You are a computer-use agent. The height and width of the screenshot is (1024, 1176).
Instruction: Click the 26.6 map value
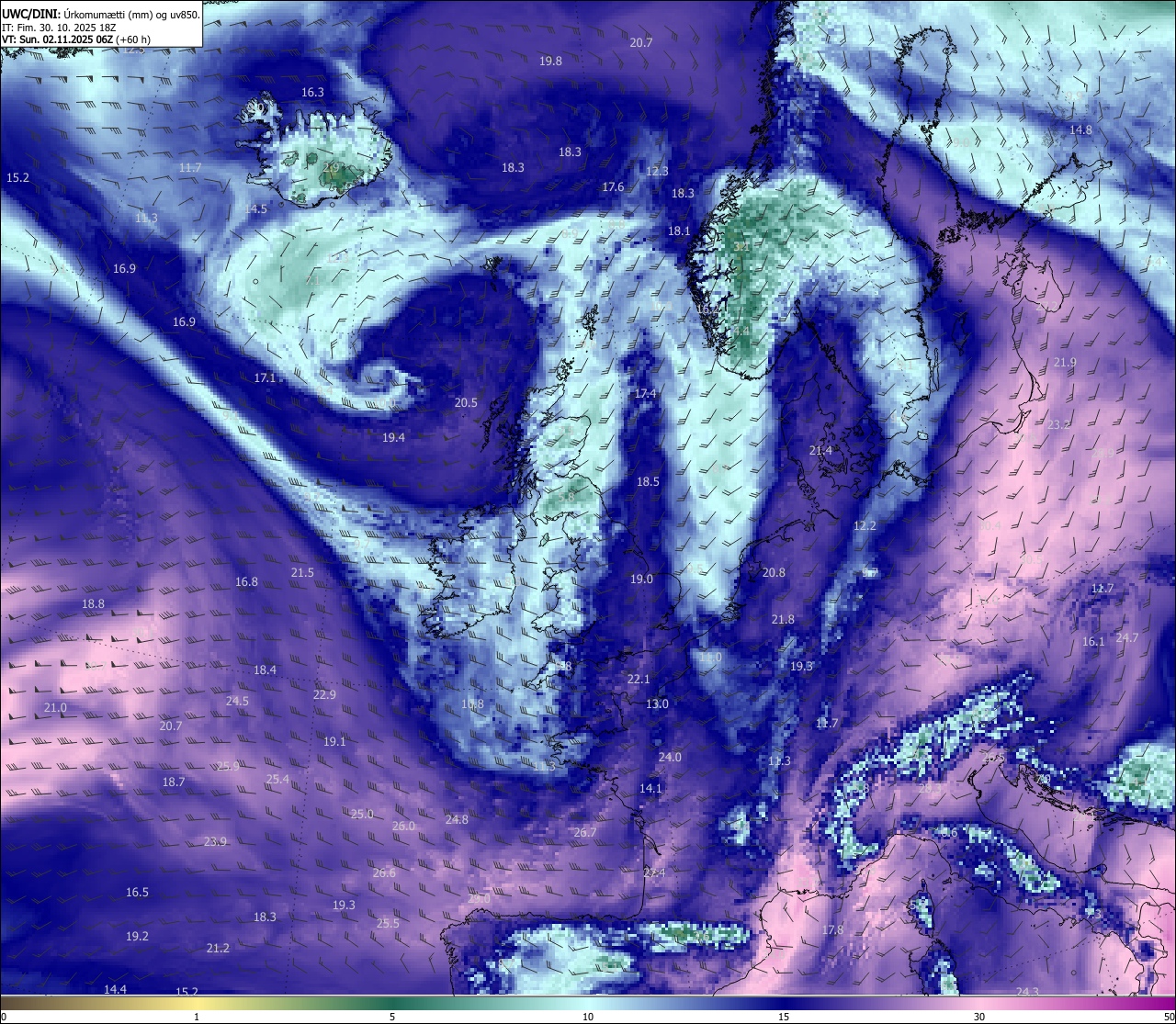click(384, 872)
